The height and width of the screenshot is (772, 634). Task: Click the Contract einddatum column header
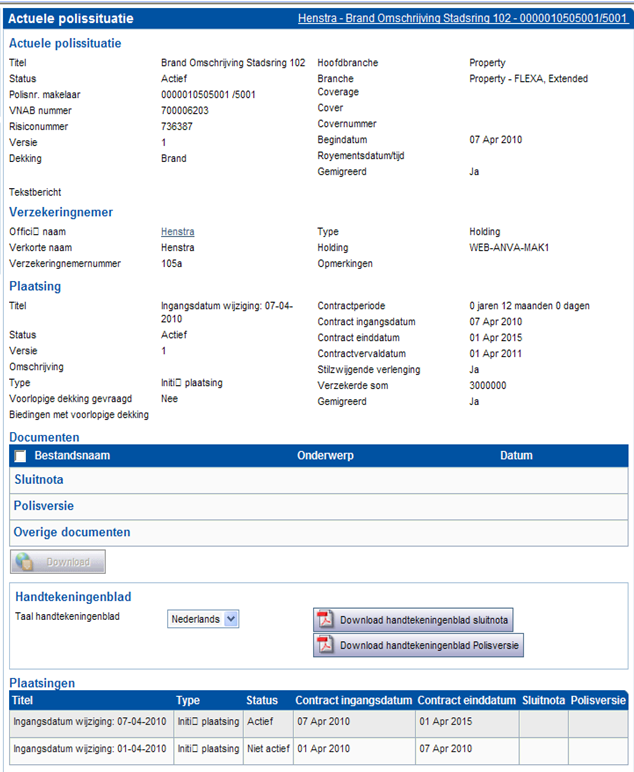tap(466, 701)
